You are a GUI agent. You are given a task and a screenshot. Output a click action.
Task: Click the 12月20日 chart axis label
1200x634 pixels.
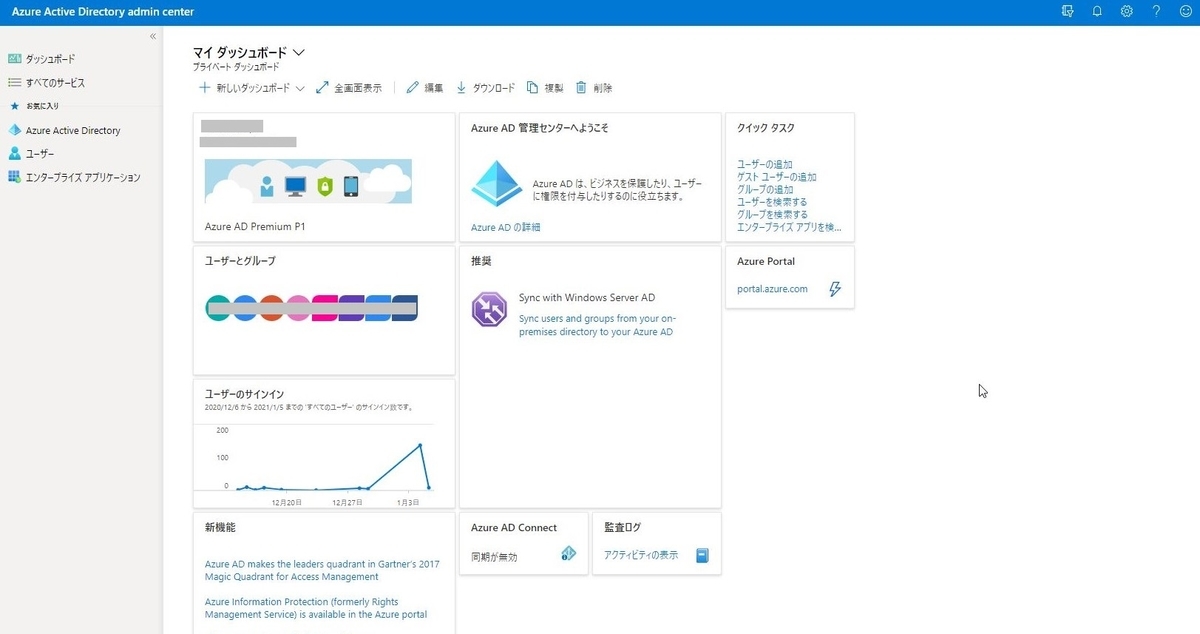click(287, 503)
